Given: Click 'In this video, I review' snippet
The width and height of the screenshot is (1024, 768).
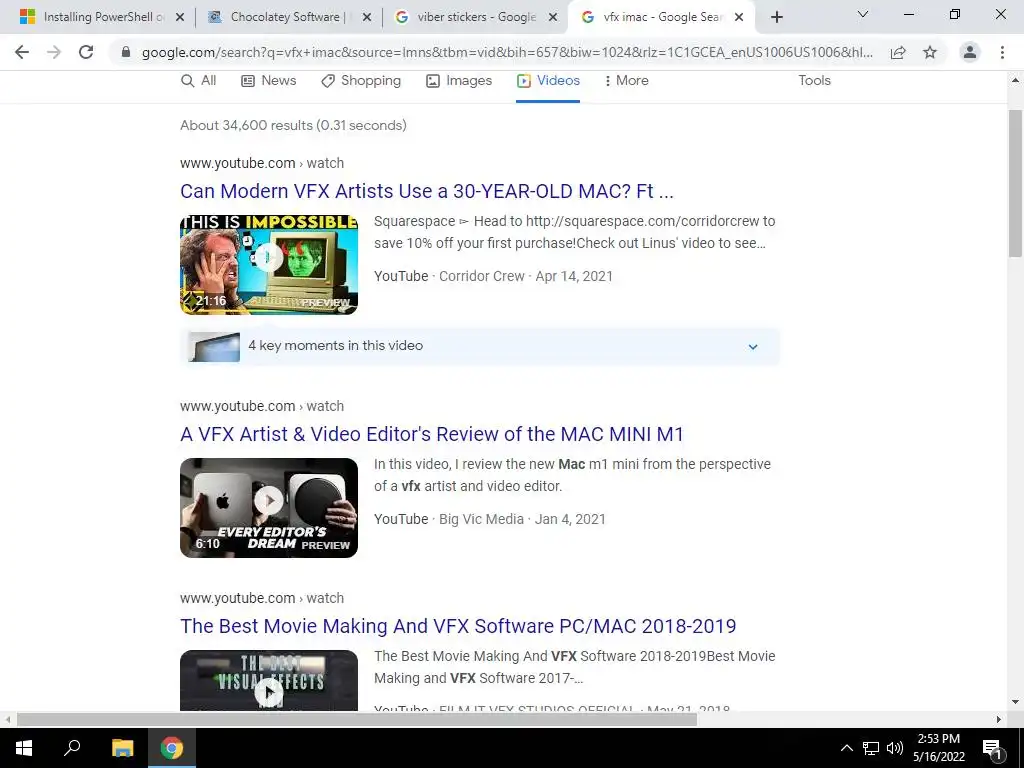Looking at the screenshot, I should pos(572,475).
